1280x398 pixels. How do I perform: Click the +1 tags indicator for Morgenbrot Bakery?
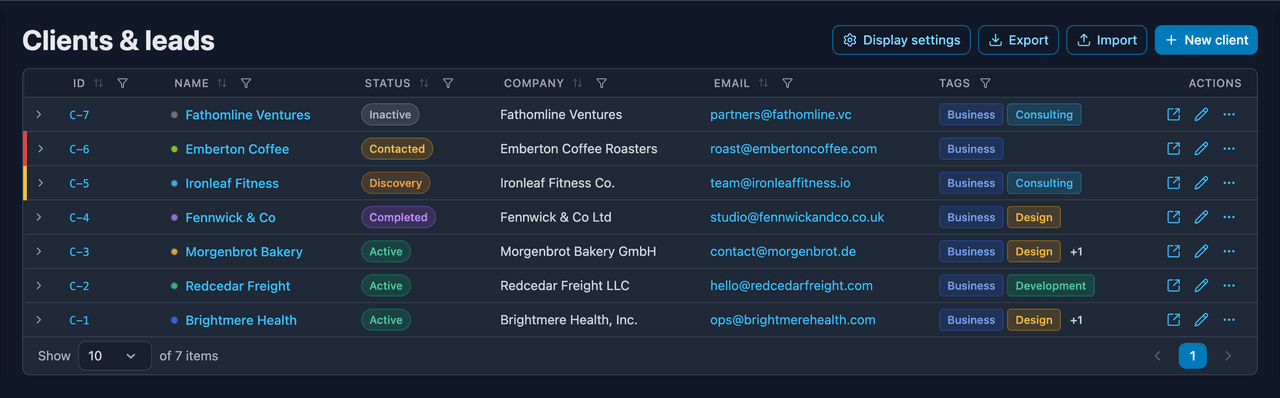tap(1076, 252)
